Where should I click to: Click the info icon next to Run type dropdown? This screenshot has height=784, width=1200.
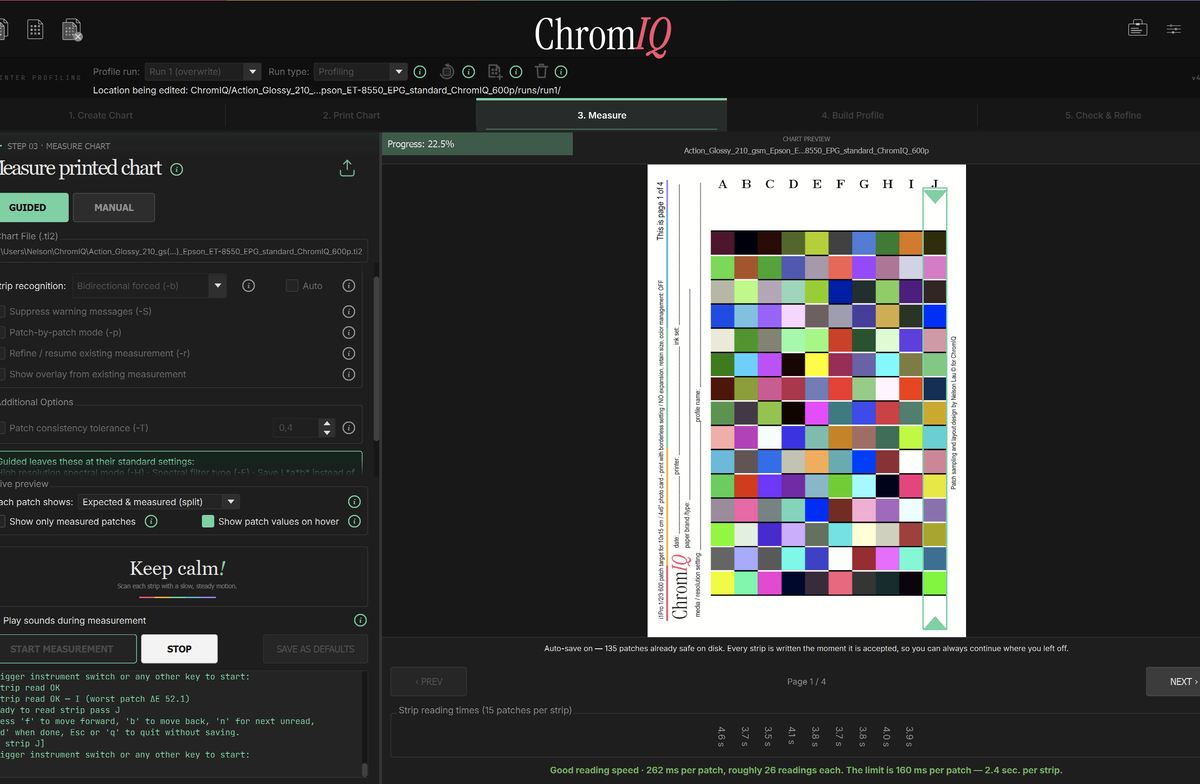point(420,72)
